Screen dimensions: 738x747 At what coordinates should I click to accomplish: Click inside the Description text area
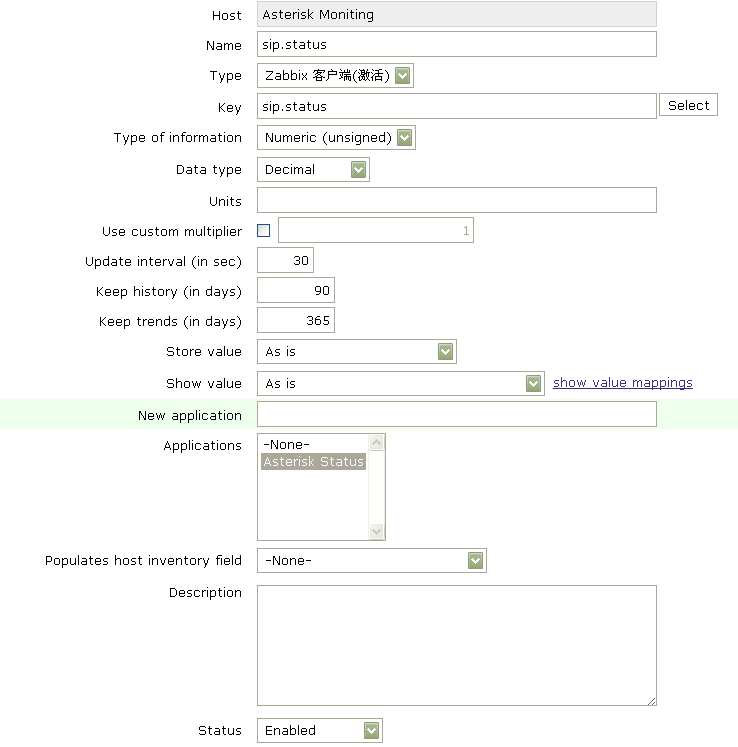[456, 646]
